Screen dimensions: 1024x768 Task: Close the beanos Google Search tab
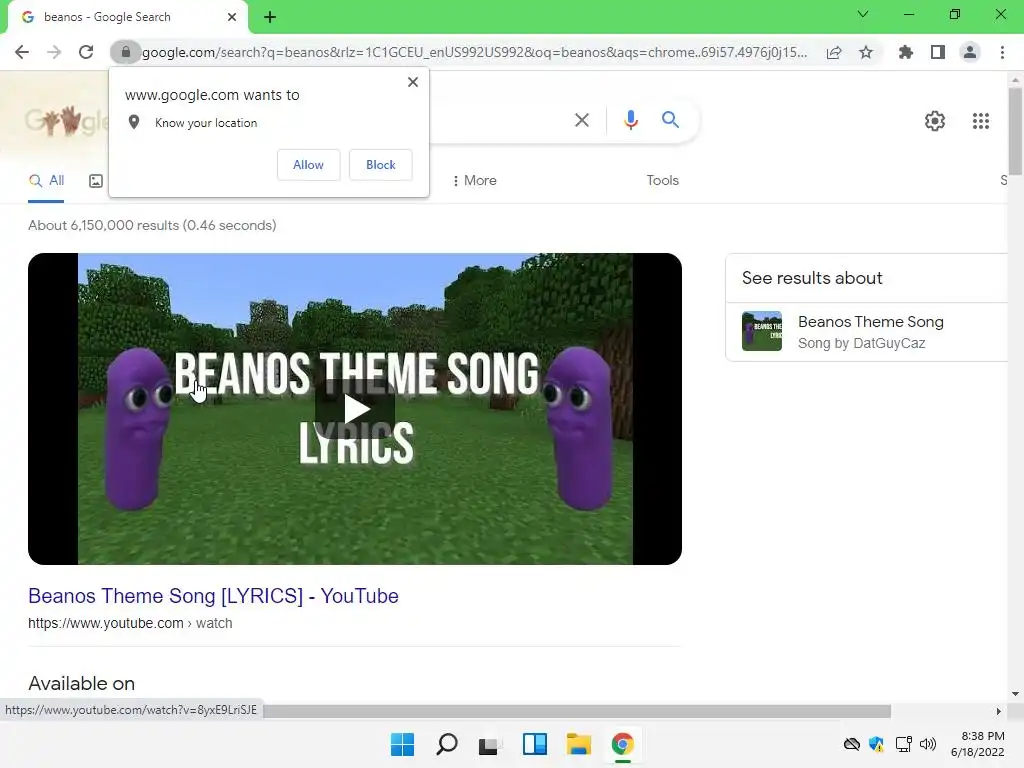click(x=231, y=17)
